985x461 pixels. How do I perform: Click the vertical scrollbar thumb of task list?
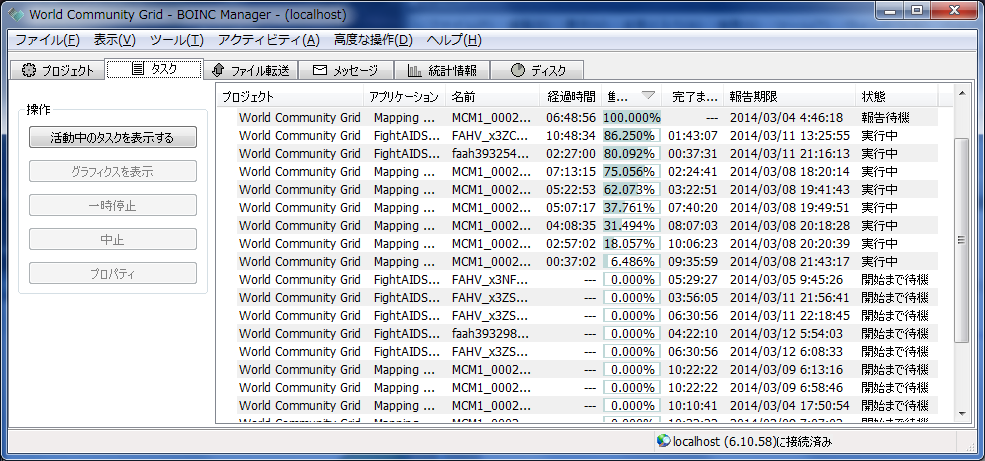pos(961,239)
